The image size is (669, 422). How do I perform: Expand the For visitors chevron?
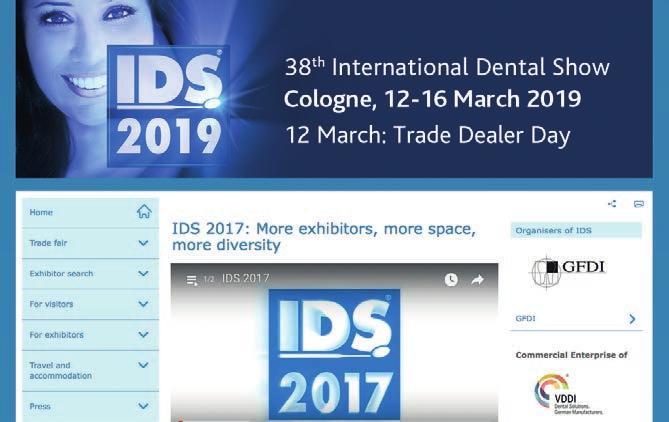pyautogui.click(x=143, y=304)
